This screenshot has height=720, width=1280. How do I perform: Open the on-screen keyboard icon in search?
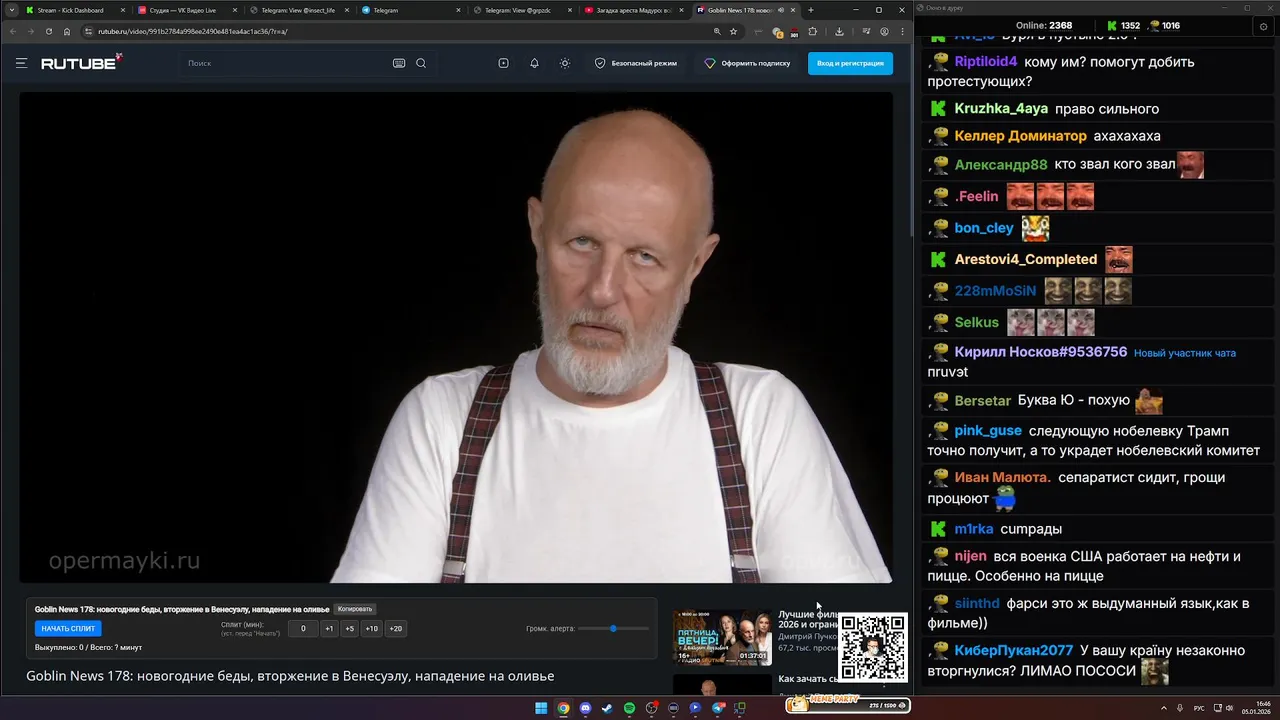[399, 63]
